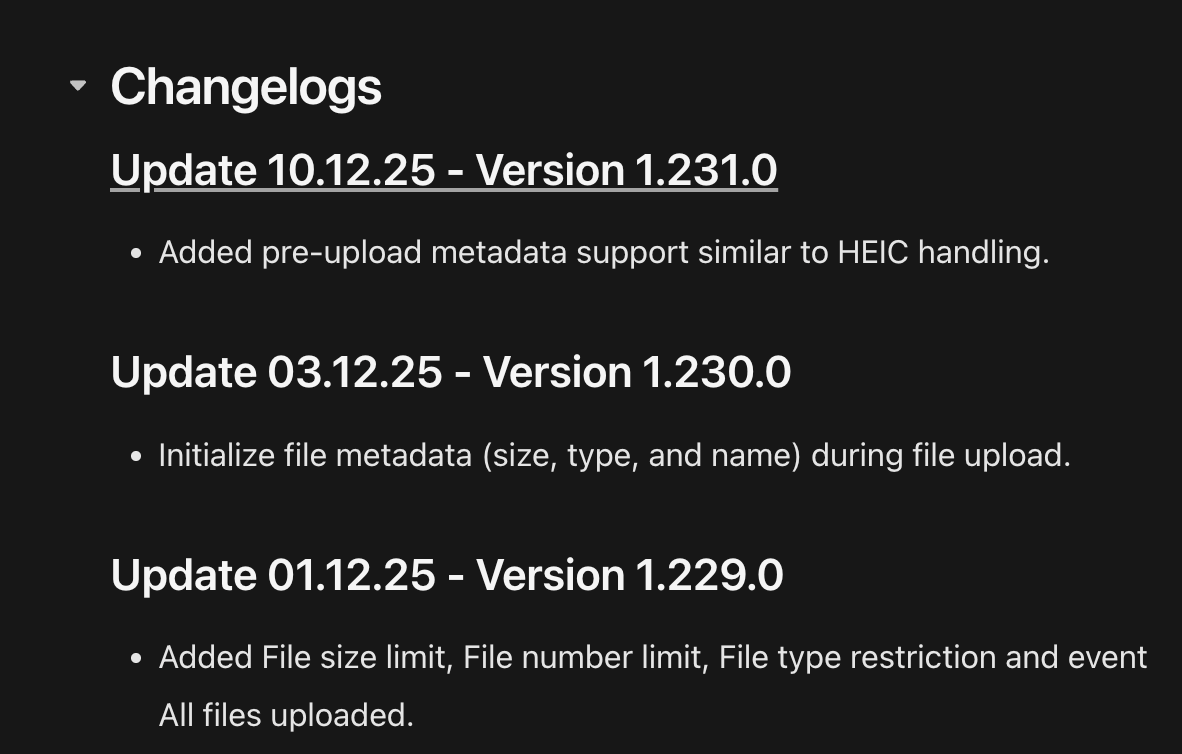Click the words 'File number limit'

pos(582,658)
